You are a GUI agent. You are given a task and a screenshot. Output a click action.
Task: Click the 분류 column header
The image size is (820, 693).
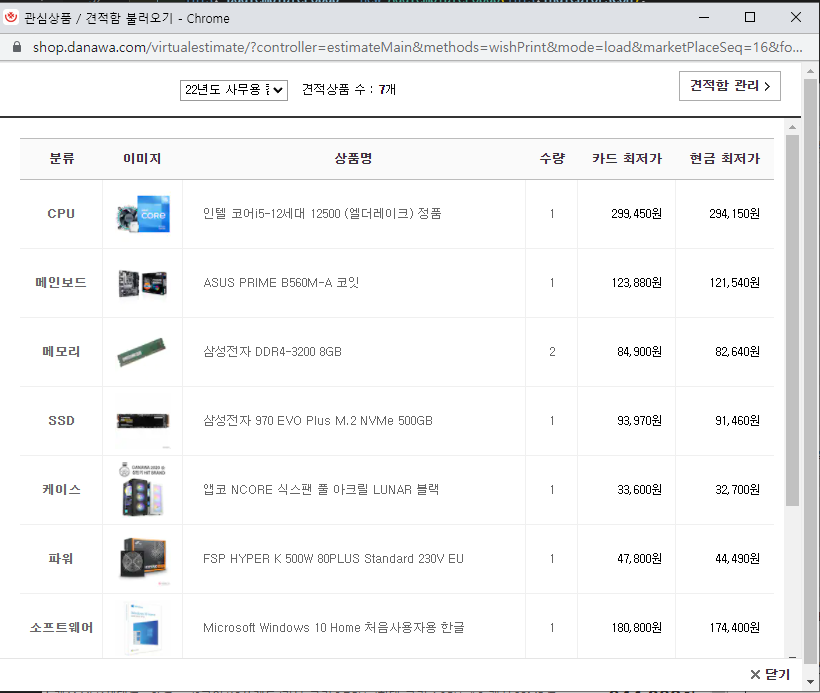click(62, 158)
